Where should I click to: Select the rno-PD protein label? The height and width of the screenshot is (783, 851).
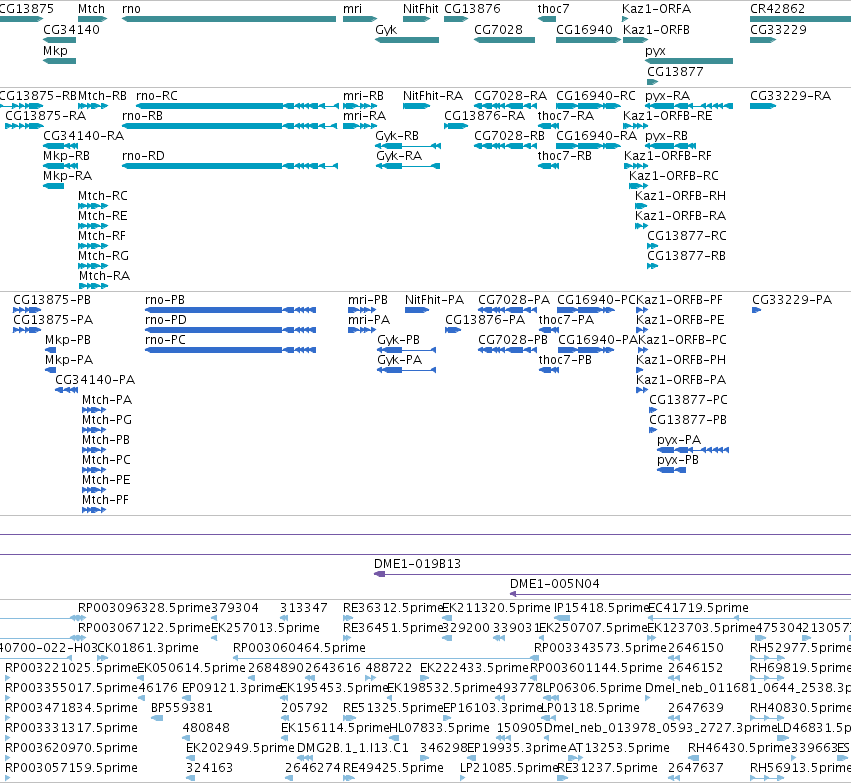point(166,320)
